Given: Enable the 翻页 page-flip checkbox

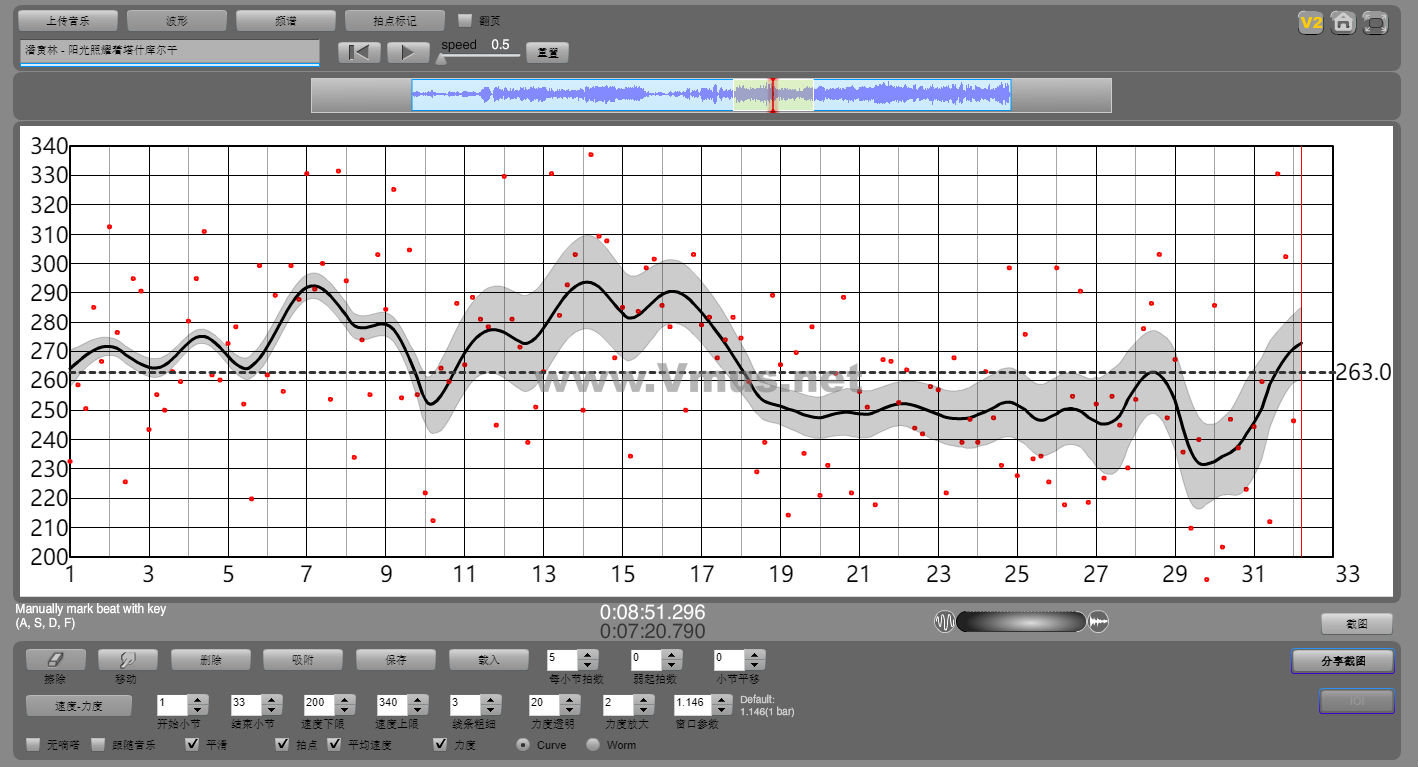Looking at the screenshot, I should coord(465,20).
